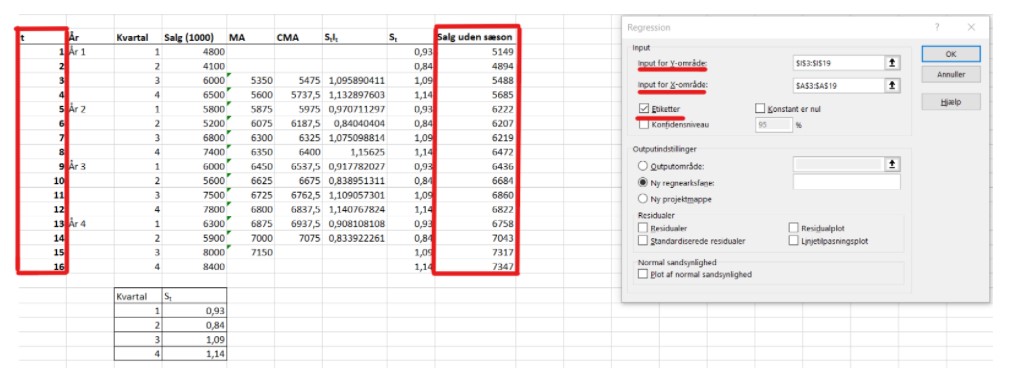Select the lower table cell with 0,84
1012x375 pixels.
194,325
